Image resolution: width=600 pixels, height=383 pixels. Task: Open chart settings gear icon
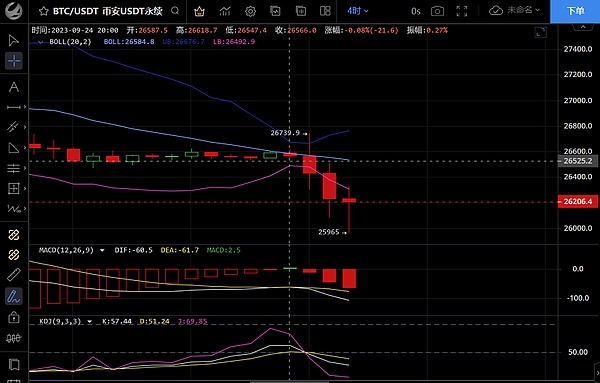click(250, 11)
